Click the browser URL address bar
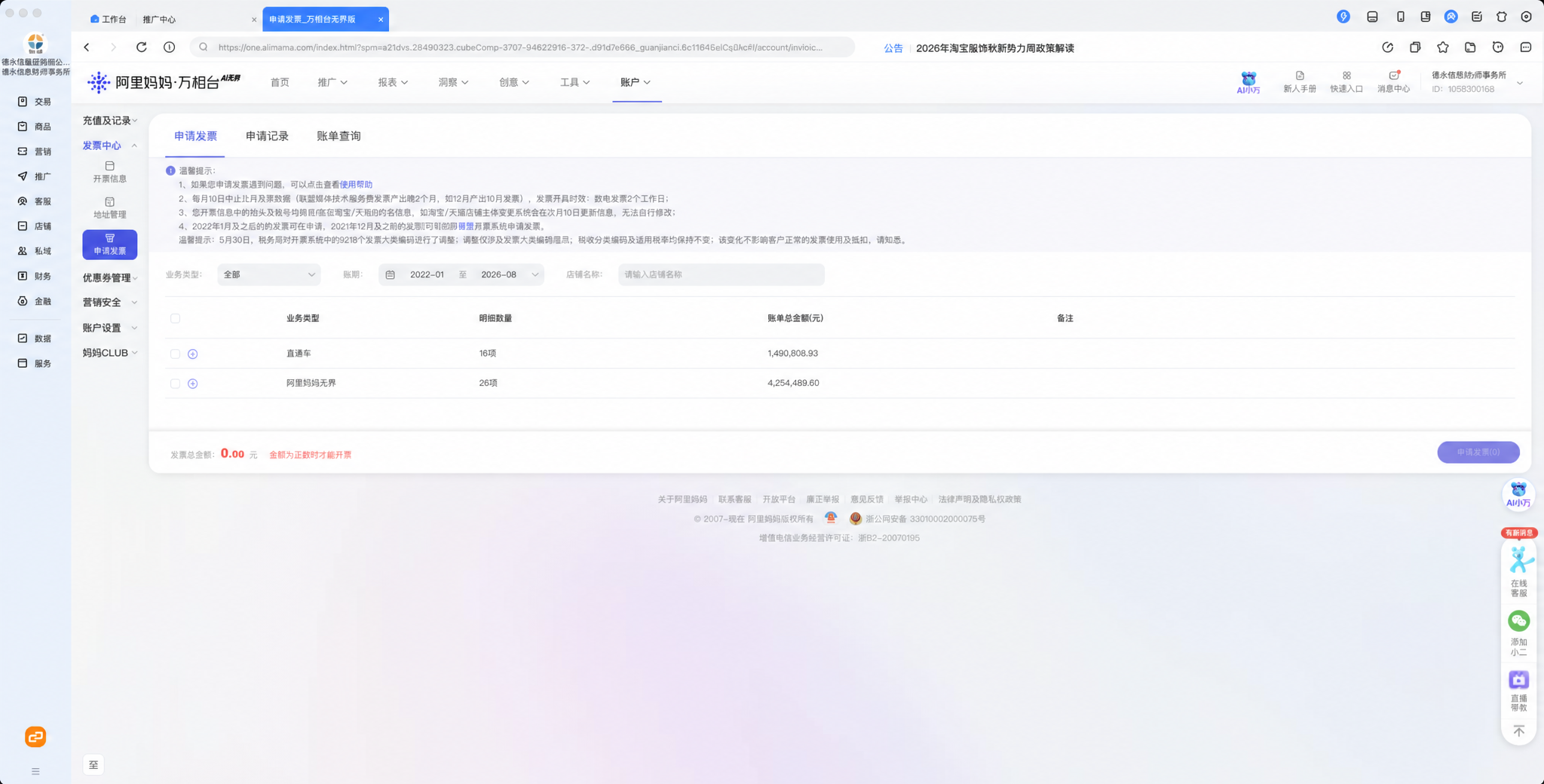The height and width of the screenshot is (784, 1544). coord(522,47)
